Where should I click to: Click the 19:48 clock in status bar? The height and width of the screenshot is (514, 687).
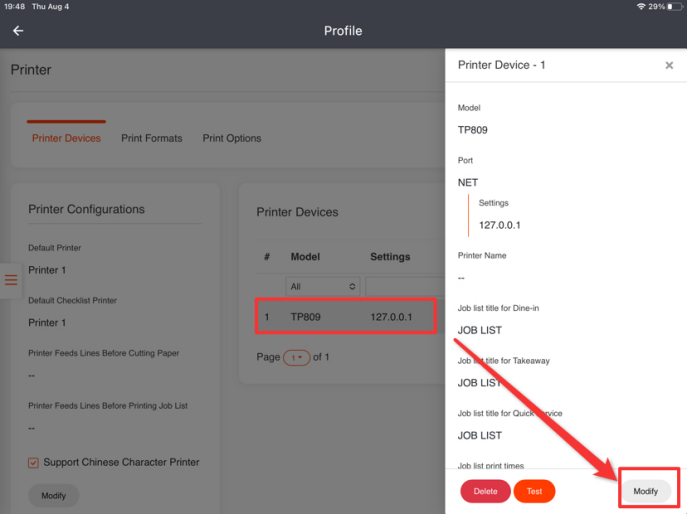(14, 7)
